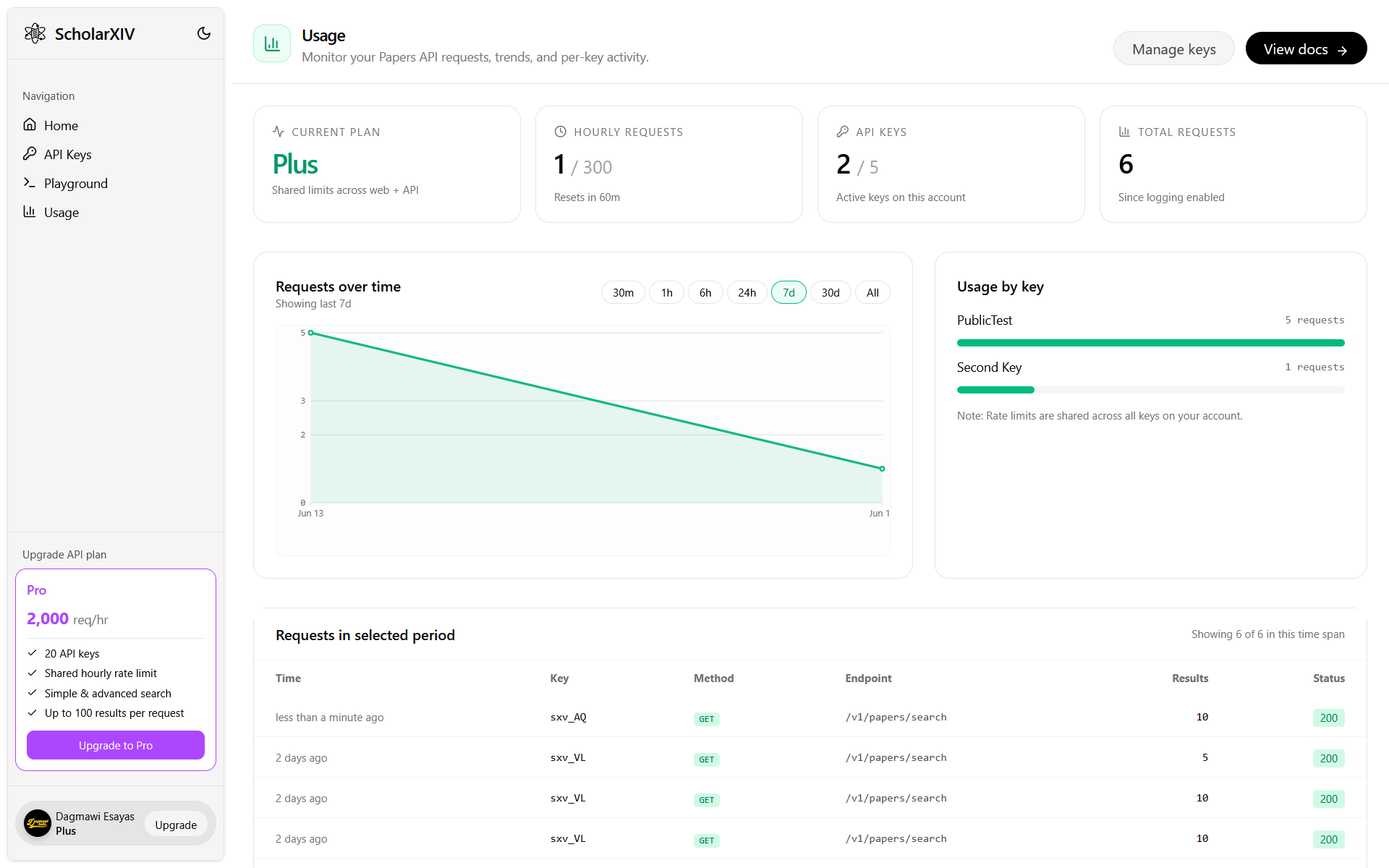The width and height of the screenshot is (1389, 868).
Task: Click the API Keys key icon in the sidebar
Action: [30, 153]
